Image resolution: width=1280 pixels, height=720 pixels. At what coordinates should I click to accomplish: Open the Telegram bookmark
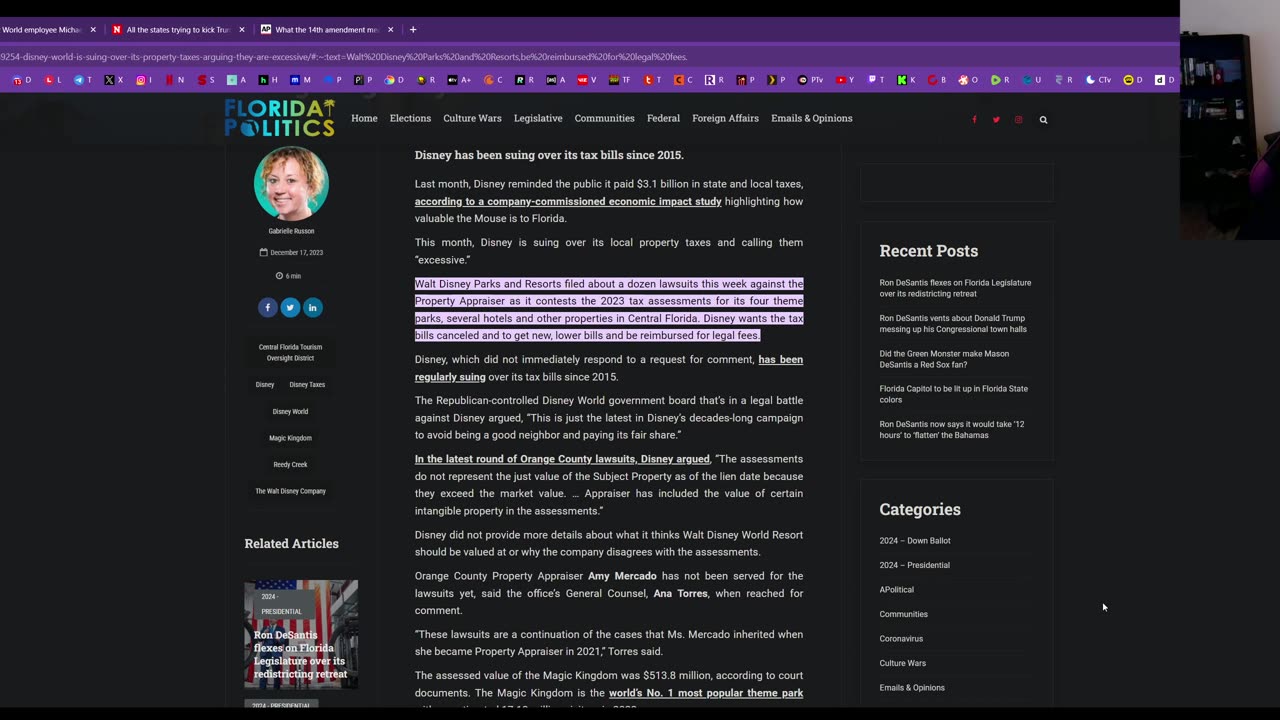pos(84,80)
